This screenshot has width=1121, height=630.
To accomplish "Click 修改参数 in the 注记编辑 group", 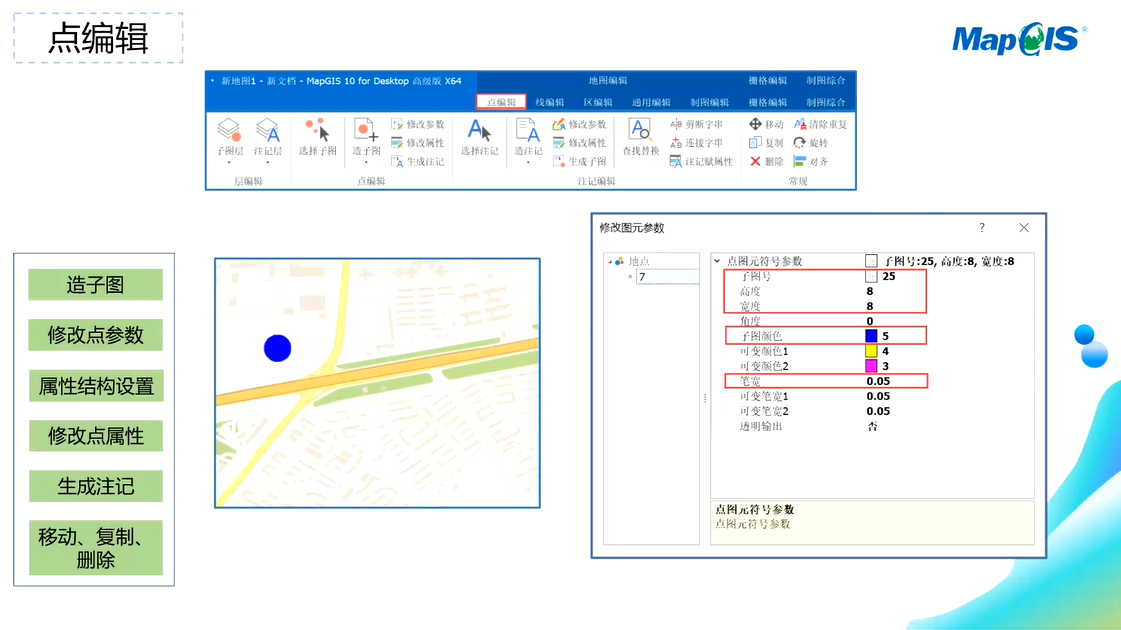I will (x=580, y=124).
